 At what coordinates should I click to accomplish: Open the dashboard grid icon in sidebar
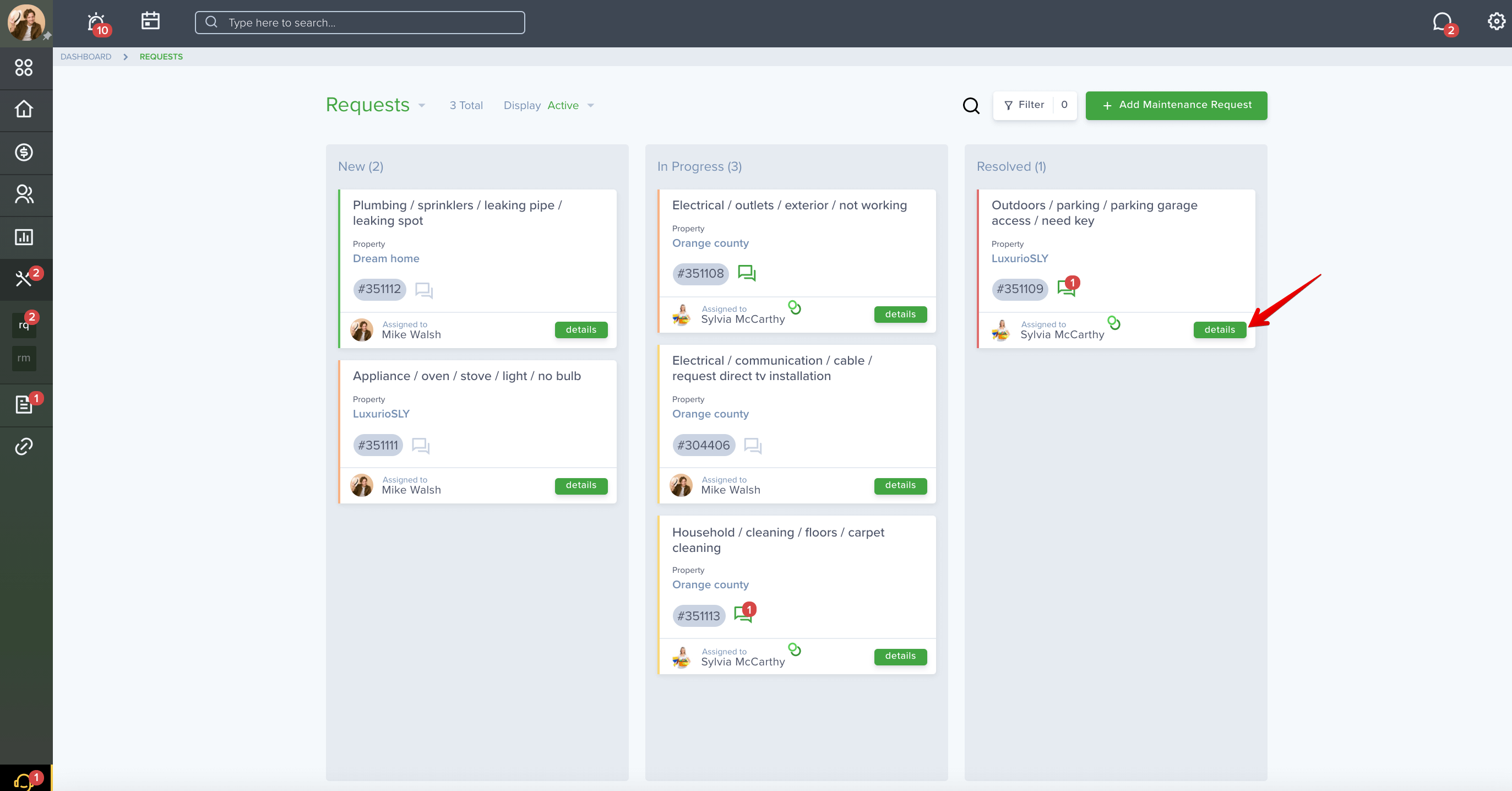[24, 68]
